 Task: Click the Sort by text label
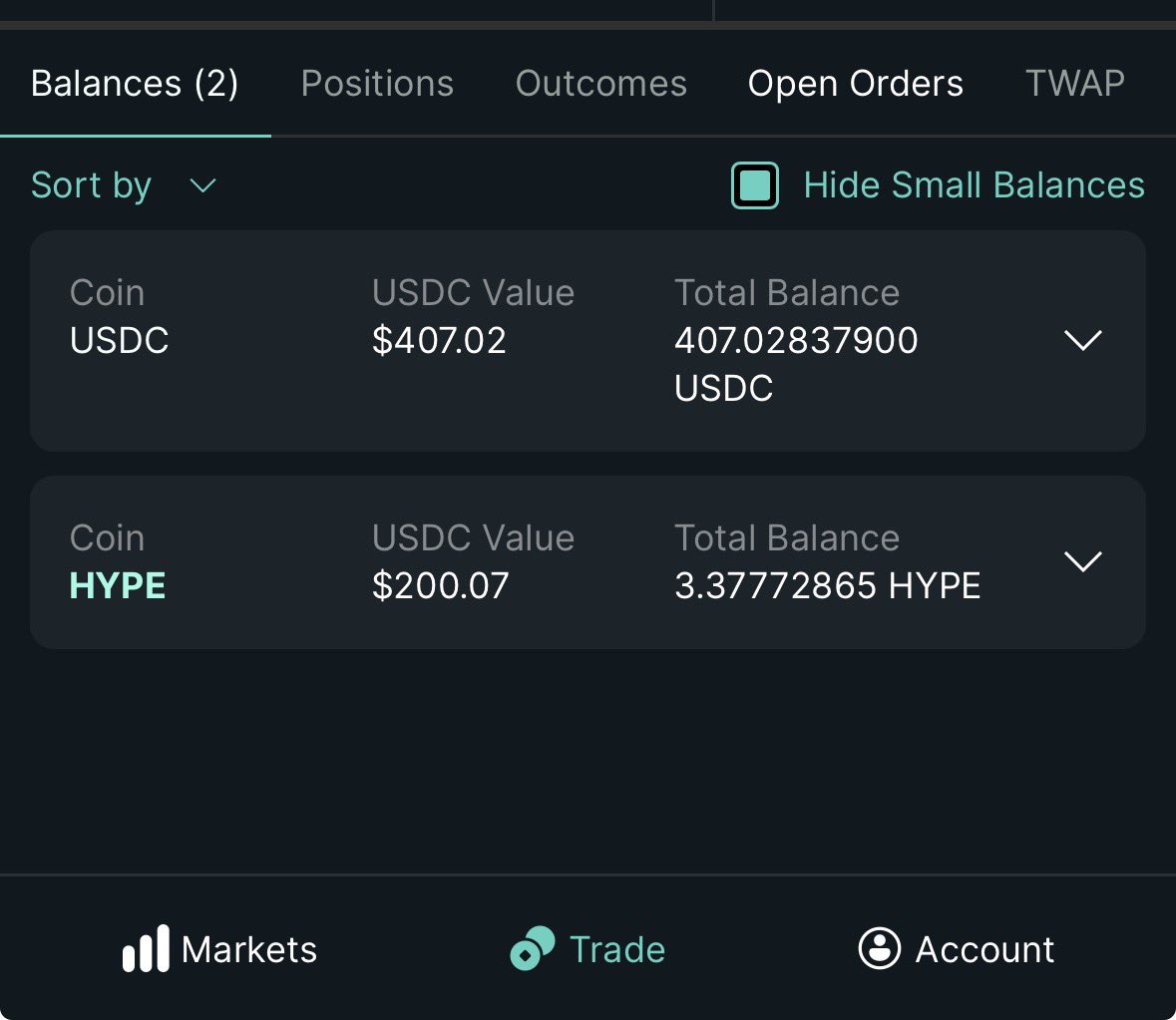pyautogui.click(x=92, y=185)
